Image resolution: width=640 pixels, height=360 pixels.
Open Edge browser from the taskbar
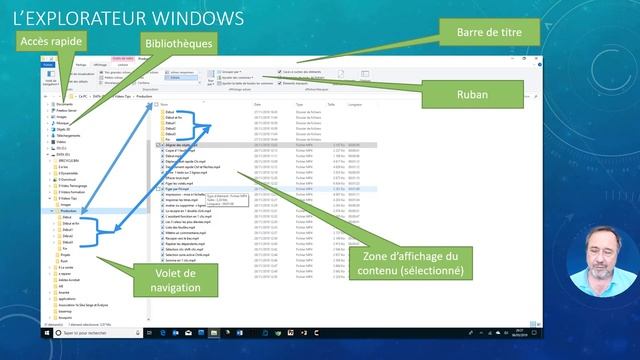click(x=163, y=333)
